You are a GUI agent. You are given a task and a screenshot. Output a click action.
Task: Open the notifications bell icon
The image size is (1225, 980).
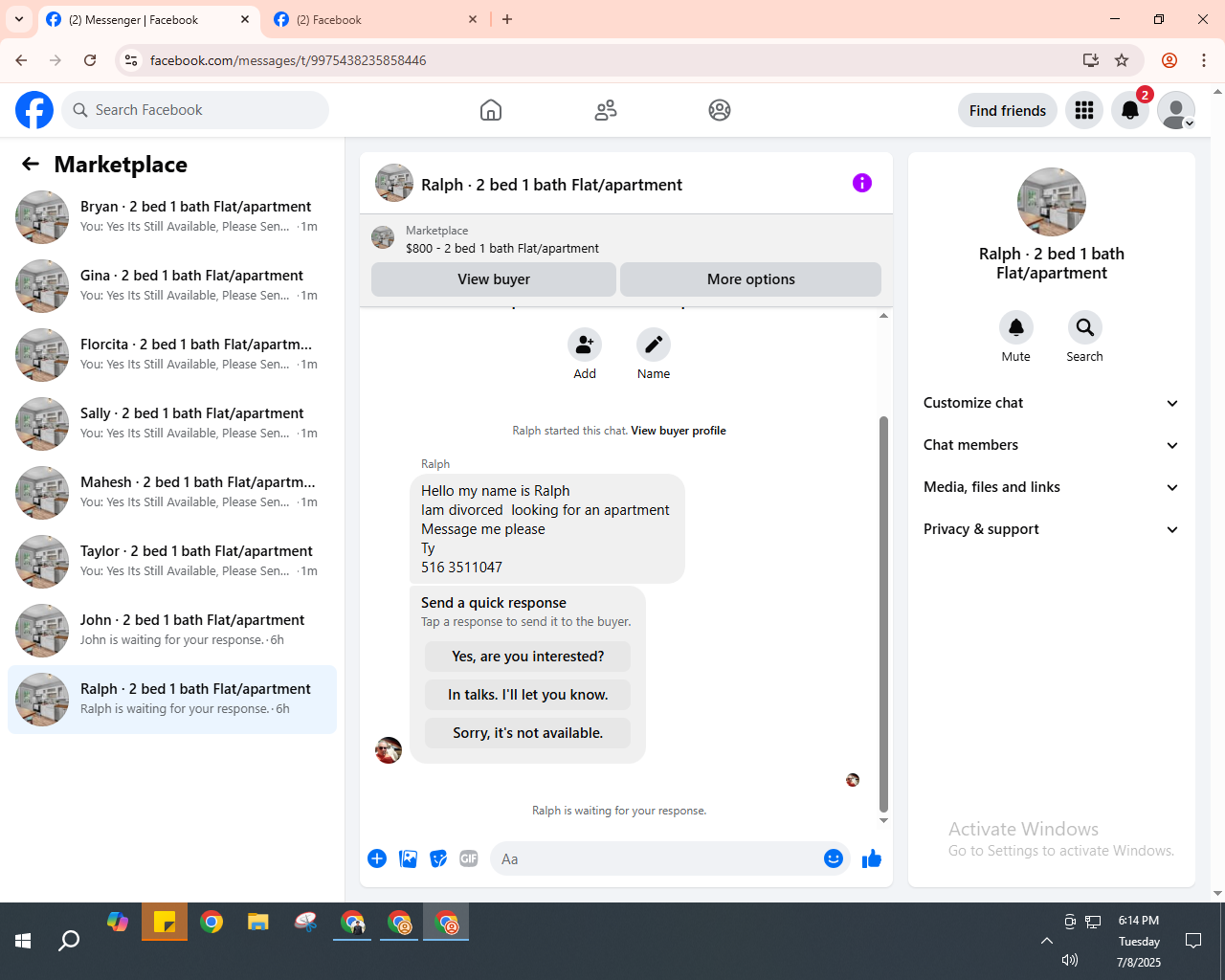pyautogui.click(x=1130, y=110)
